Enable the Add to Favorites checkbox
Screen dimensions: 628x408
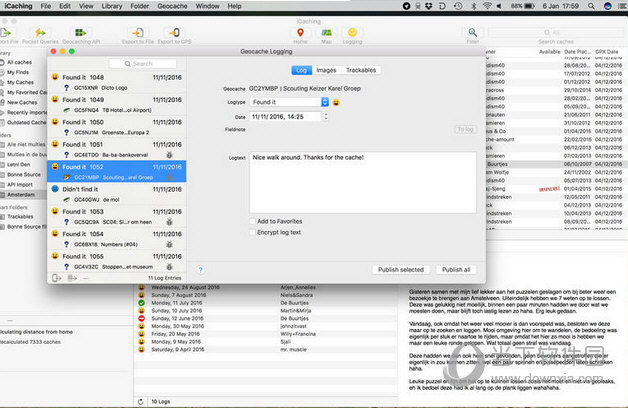[252, 221]
